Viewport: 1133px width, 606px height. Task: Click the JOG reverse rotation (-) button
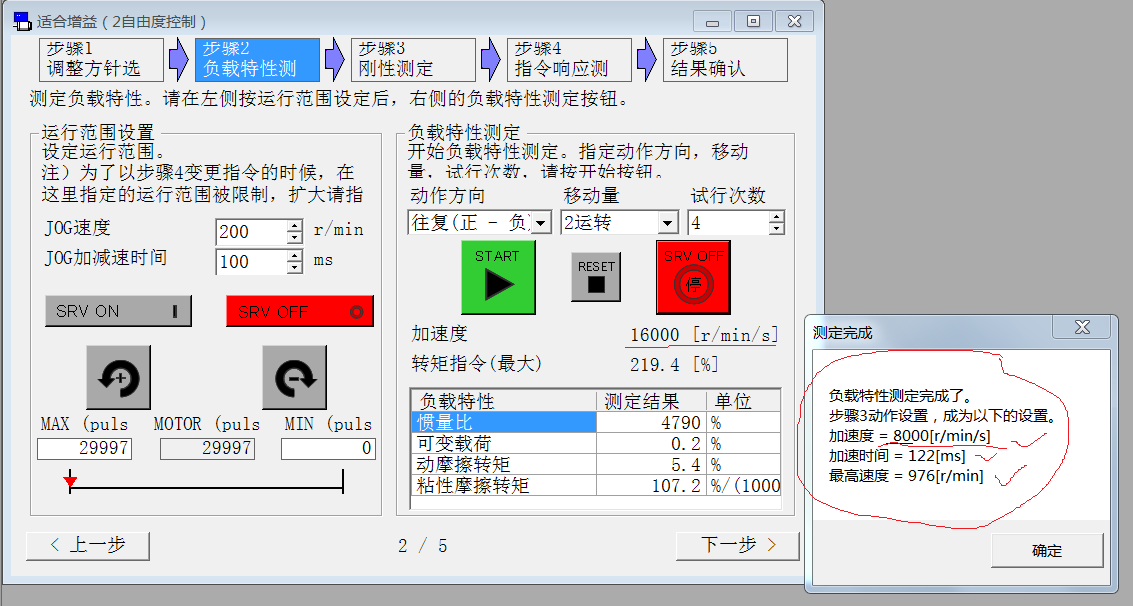coord(294,378)
